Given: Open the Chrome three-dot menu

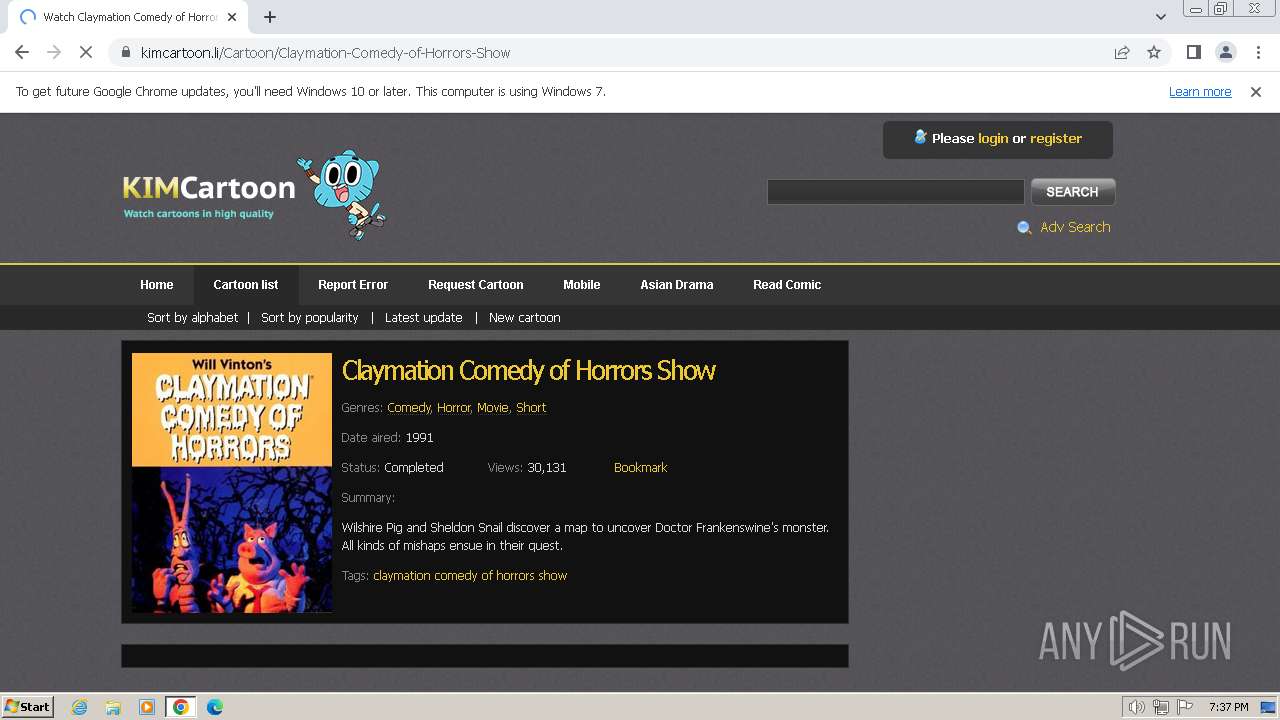Looking at the screenshot, I should [x=1258, y=53].
